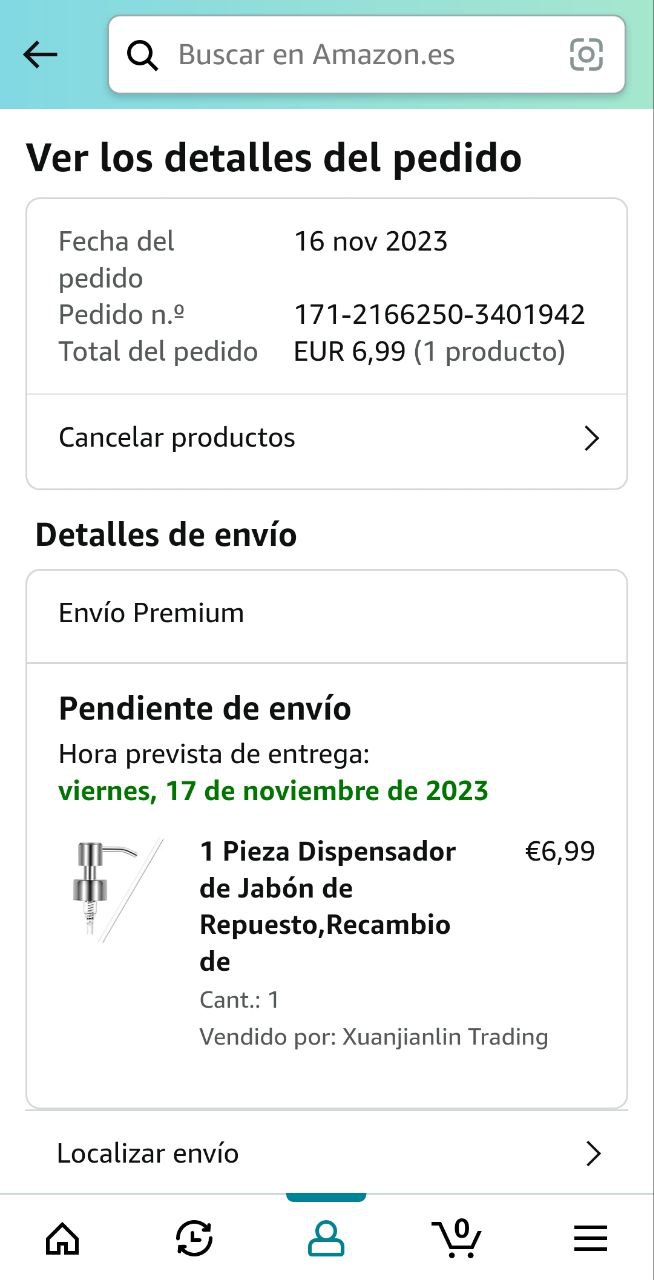This screenshot has width=654, height=1280.
Task: Tap the search magnifier icon
Action: pos(143,55)
